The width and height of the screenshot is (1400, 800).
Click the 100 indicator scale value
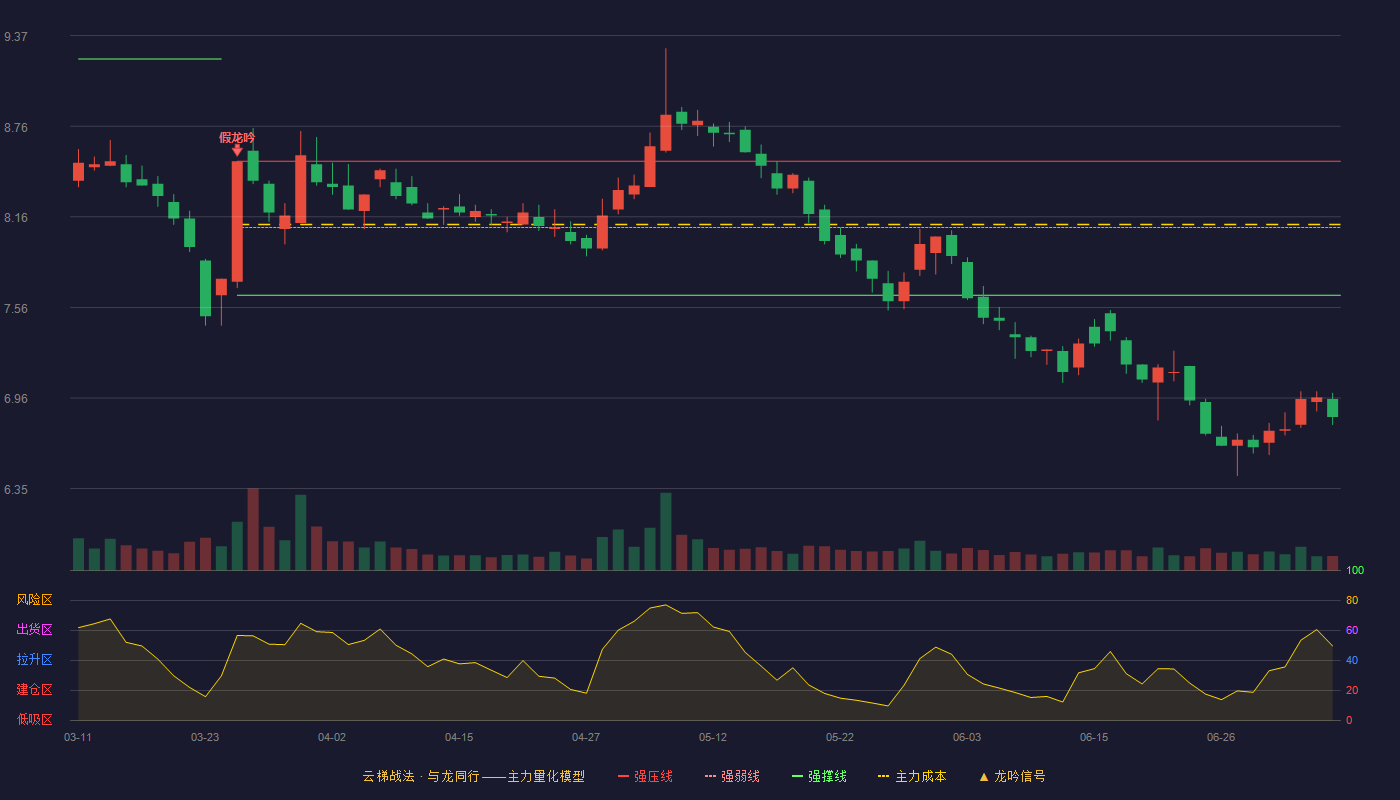1355,571
